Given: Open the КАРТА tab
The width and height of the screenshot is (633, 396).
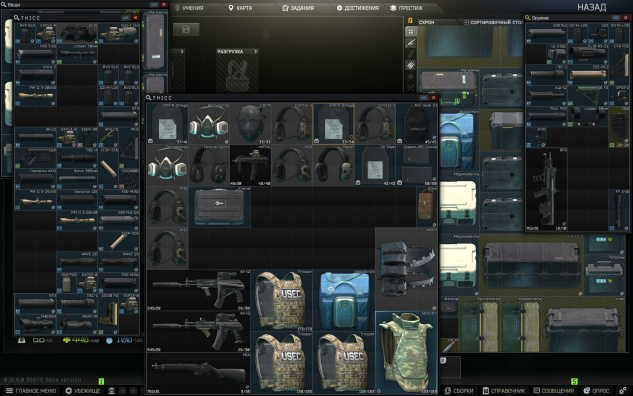Looking at the screenshot, I should tap(240, 8).
